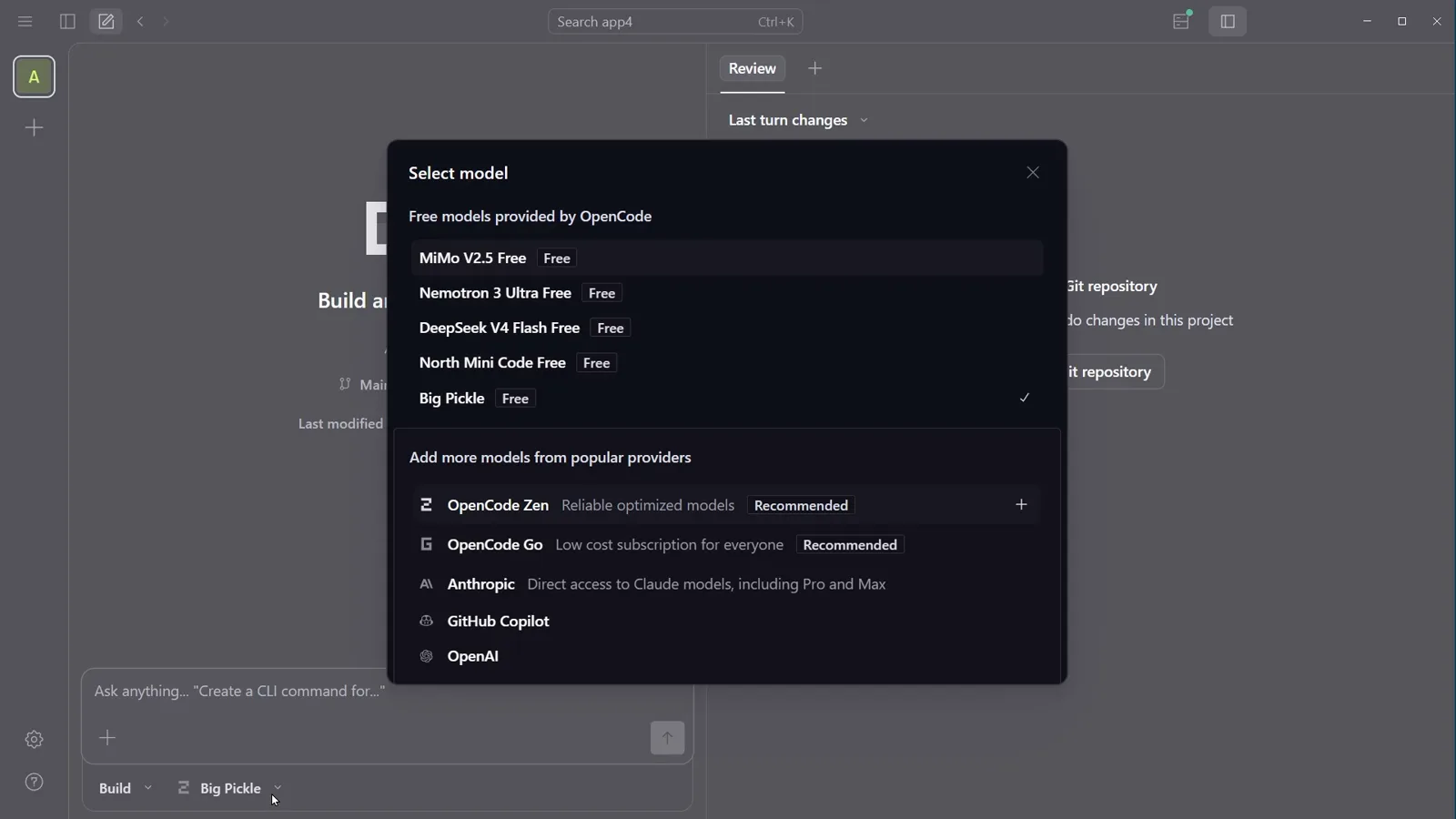
Task: Switch to the Review tab
Action: [x=753, y=68]
